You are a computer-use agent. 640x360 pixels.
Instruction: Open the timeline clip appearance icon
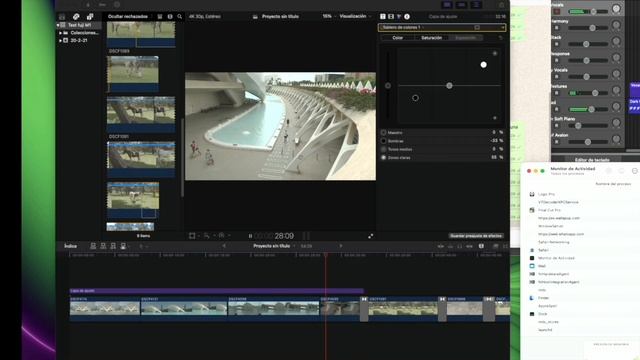coord(481,247)
